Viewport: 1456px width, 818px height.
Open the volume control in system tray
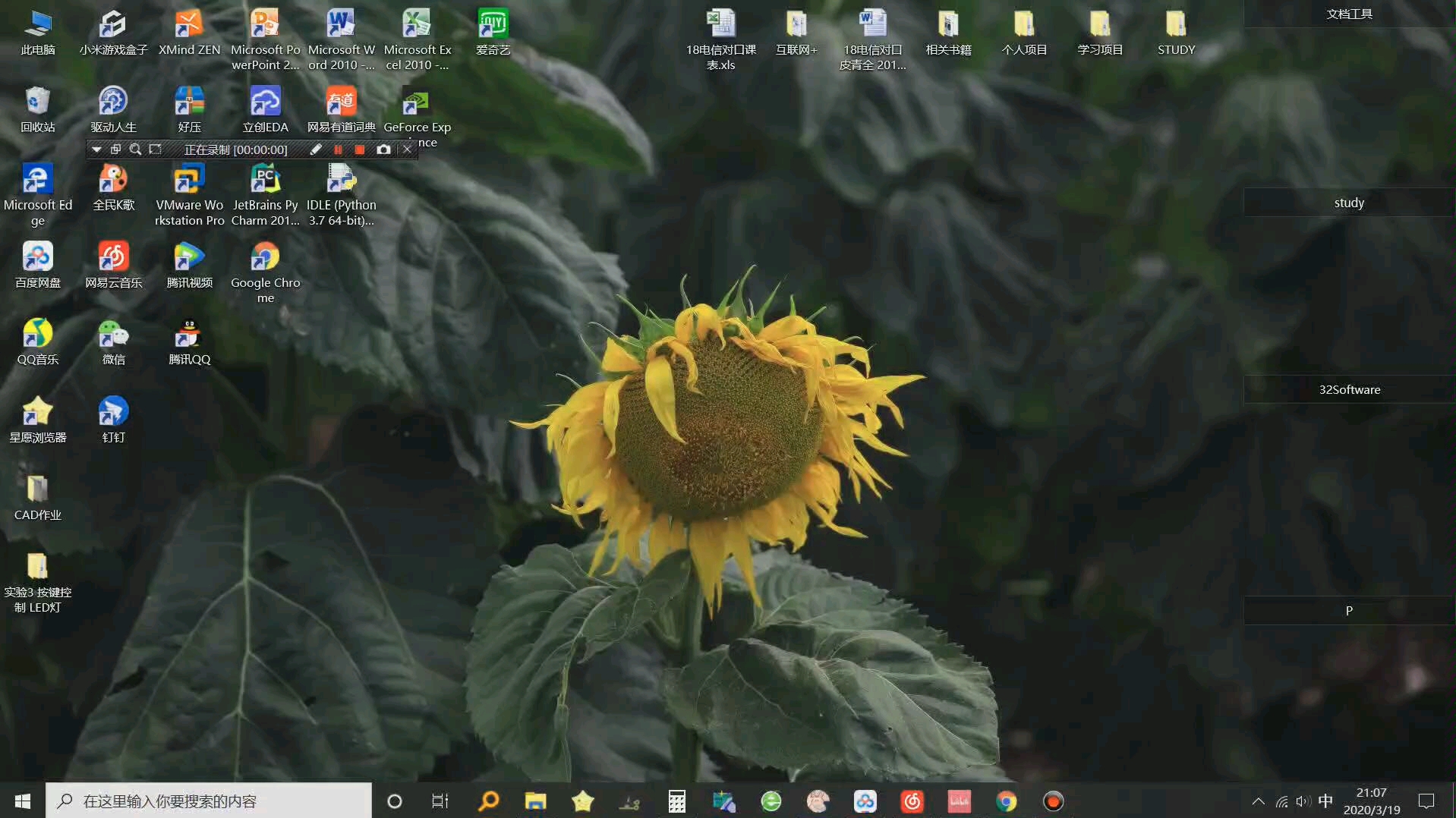pyautogui.click(x=1303, y=801)
